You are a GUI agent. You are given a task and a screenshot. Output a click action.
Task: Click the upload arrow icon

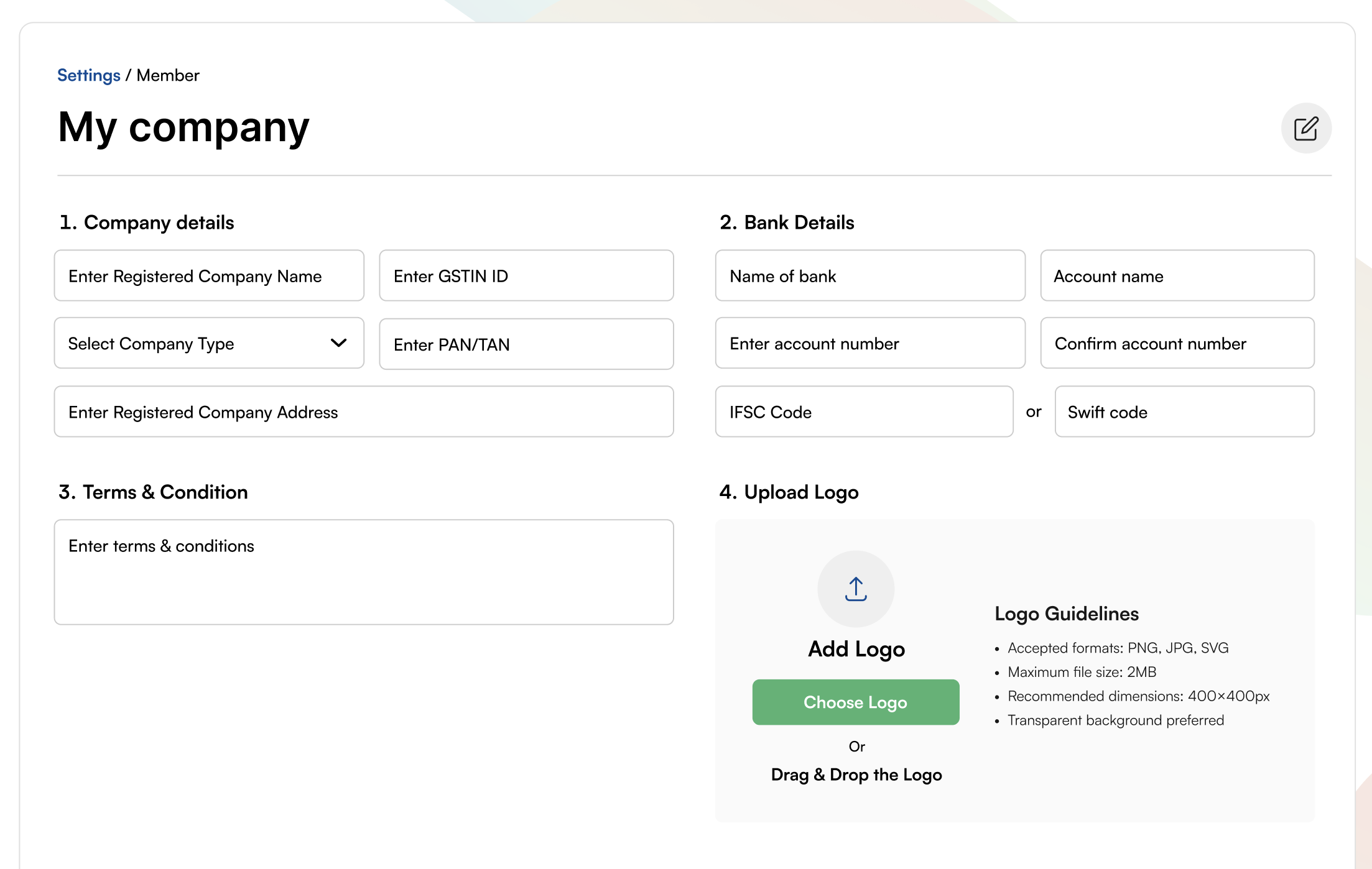pyautogui.click(x=856, y=589)
